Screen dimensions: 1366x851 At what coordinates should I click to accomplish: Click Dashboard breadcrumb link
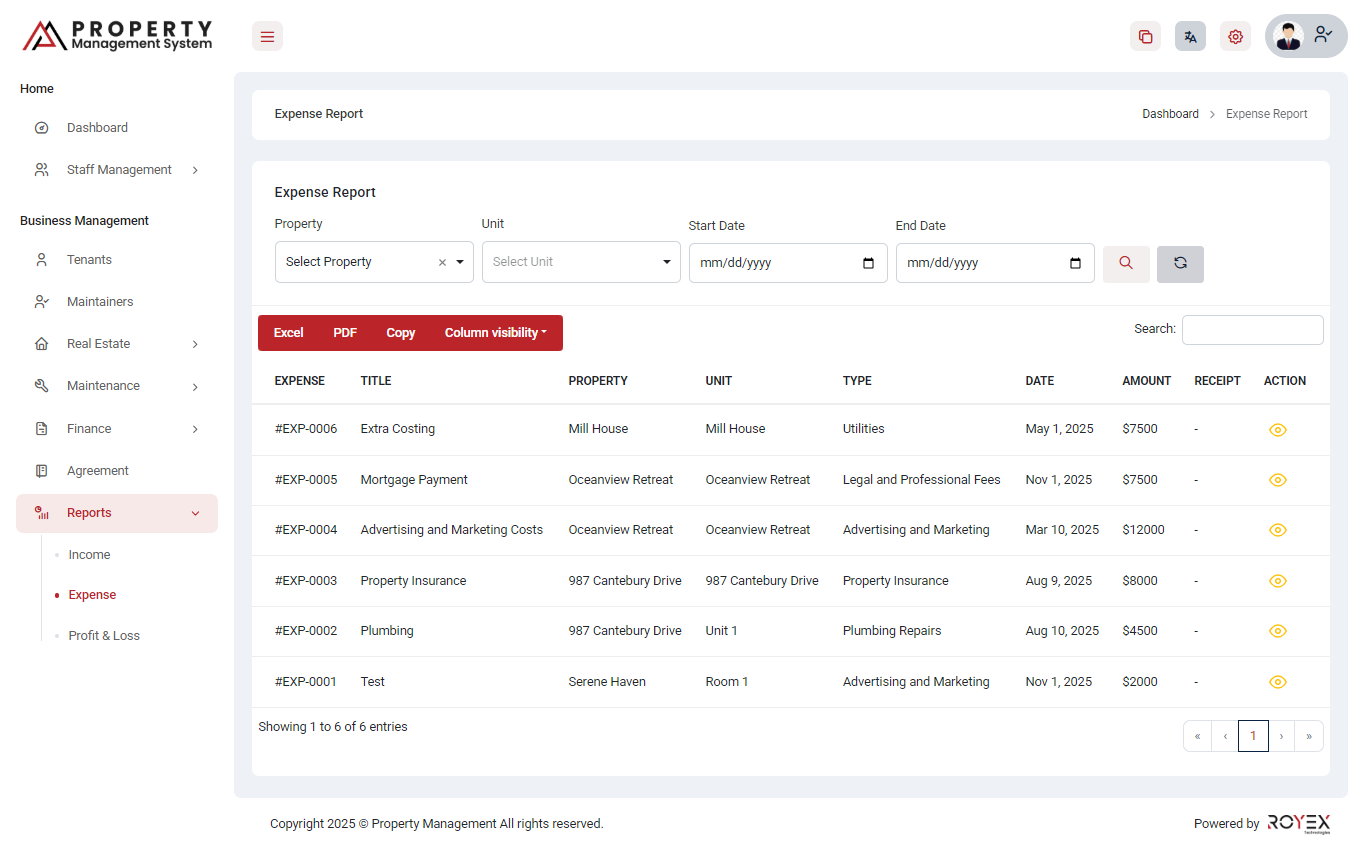(x=1170, y=114)
